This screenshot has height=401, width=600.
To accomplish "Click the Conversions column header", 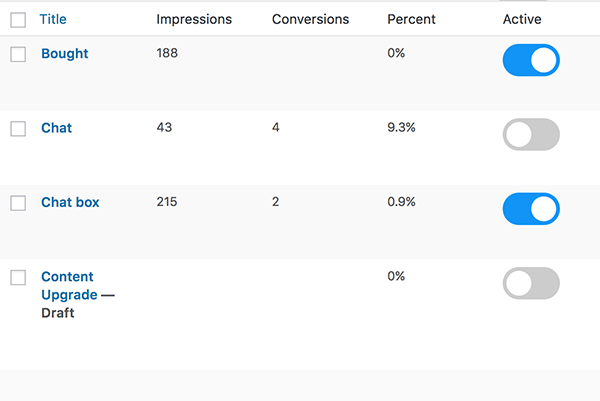I will pos(311,19).
